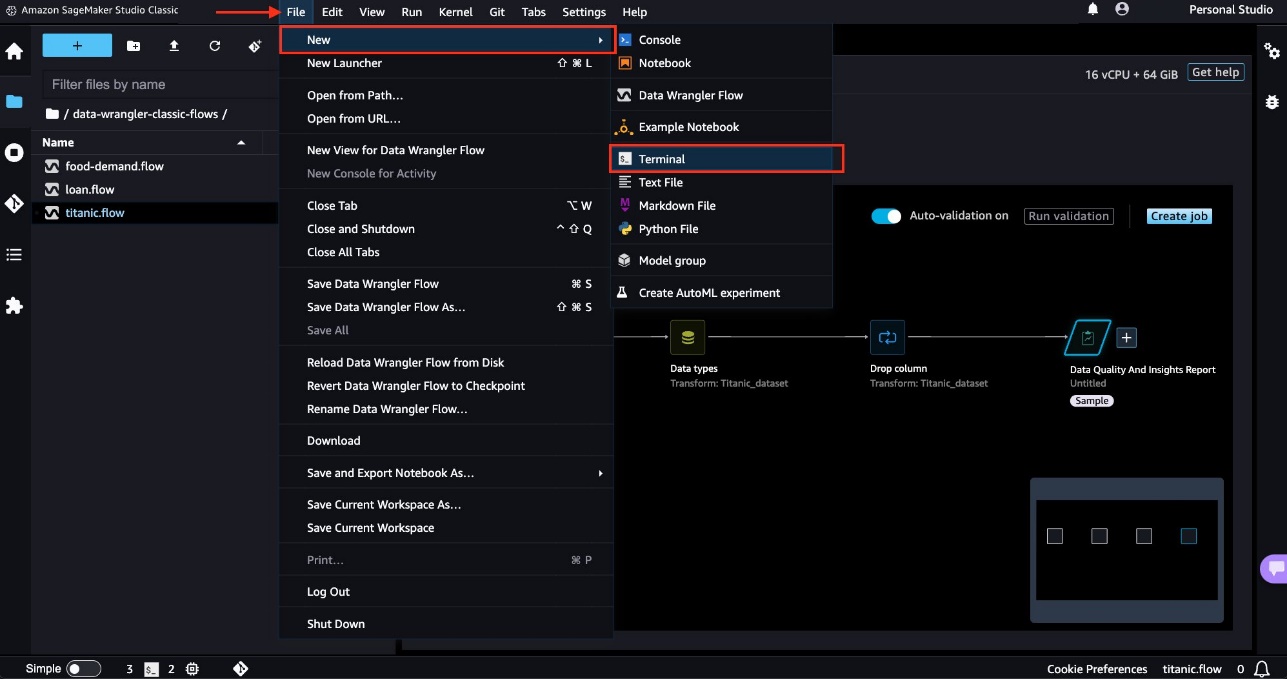Click the Get help button
This screenshot has height=679, width=1287.
1216,72
